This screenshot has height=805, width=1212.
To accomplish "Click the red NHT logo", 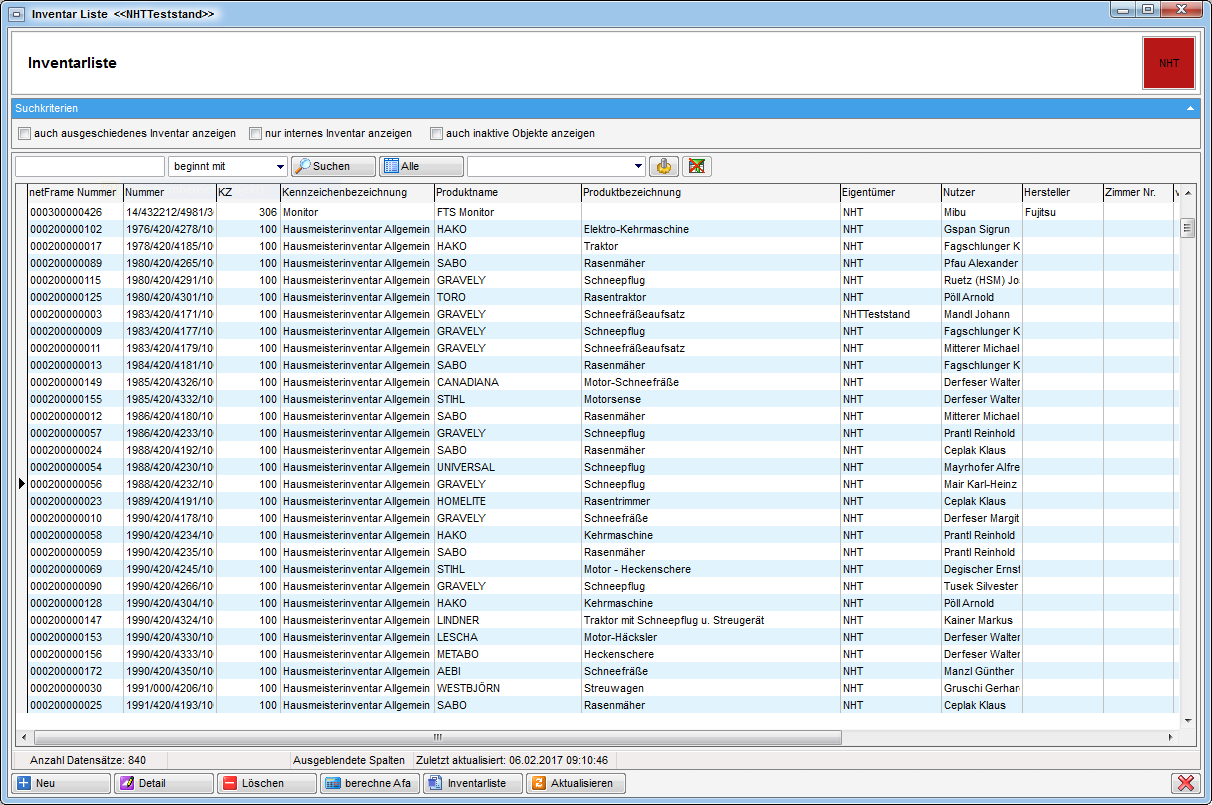I will tap(1168, 63).
